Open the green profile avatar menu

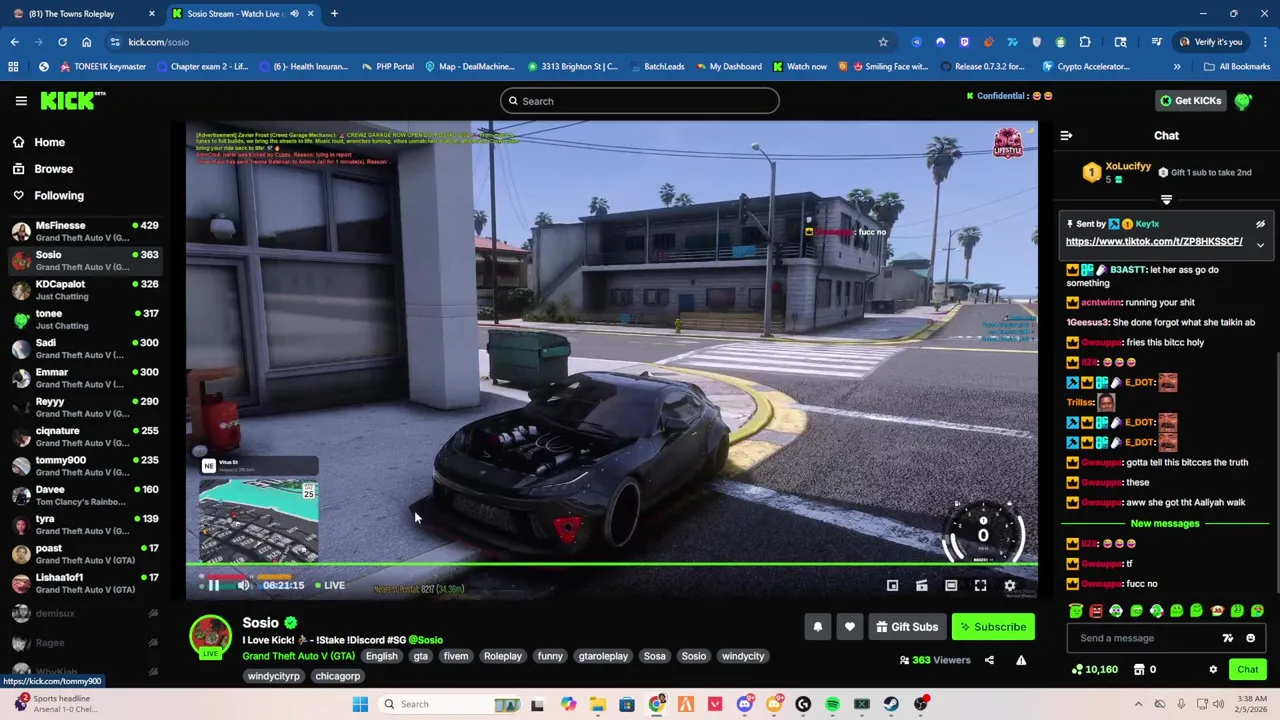tap(1243, 101)
